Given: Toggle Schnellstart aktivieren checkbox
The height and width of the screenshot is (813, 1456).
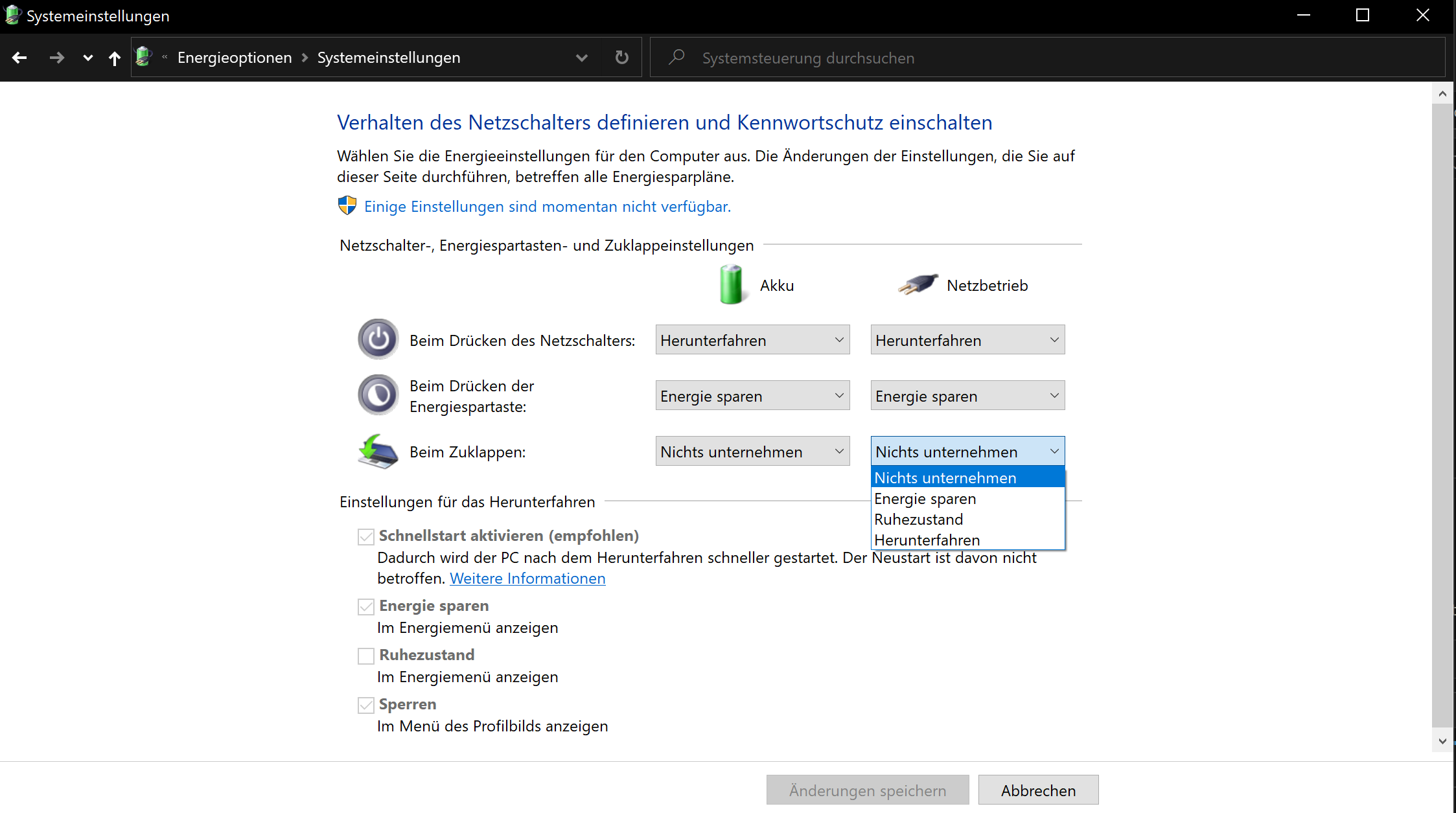Looking at the screenshot, I should pyautogui.click(x=366, y=536).
